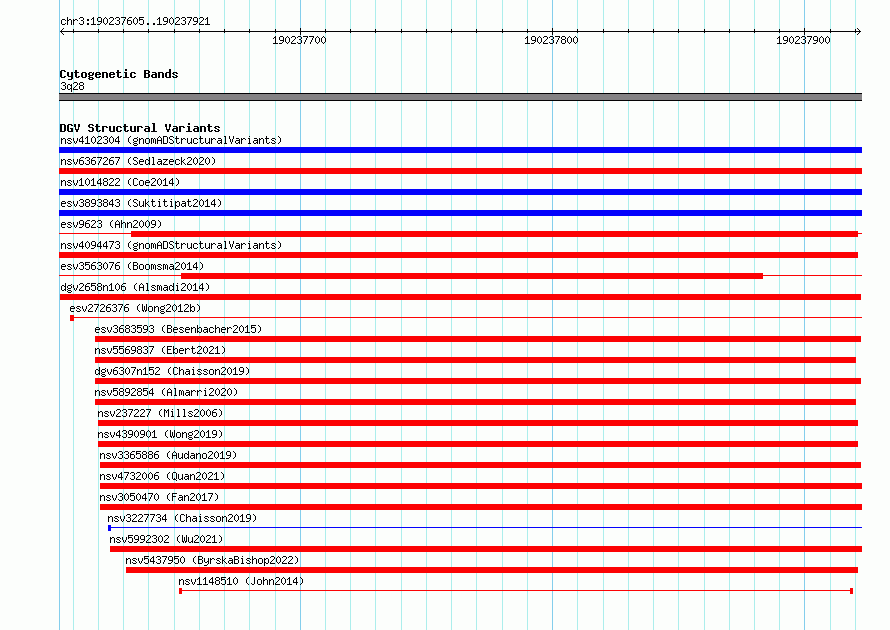
Task: Select the esv9623 (Ahn2009) label
Action: coord(111,224)
